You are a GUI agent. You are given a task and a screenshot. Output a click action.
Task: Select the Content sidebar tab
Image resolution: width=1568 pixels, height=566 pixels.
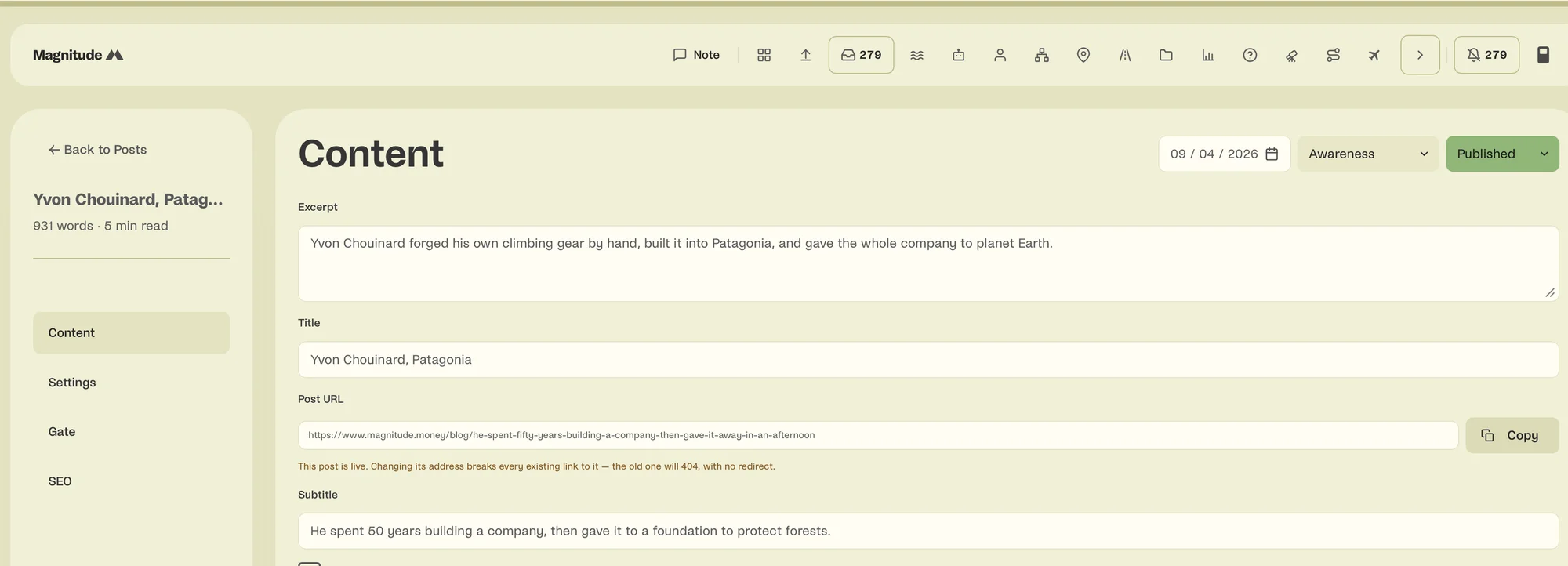coord(131,333)
